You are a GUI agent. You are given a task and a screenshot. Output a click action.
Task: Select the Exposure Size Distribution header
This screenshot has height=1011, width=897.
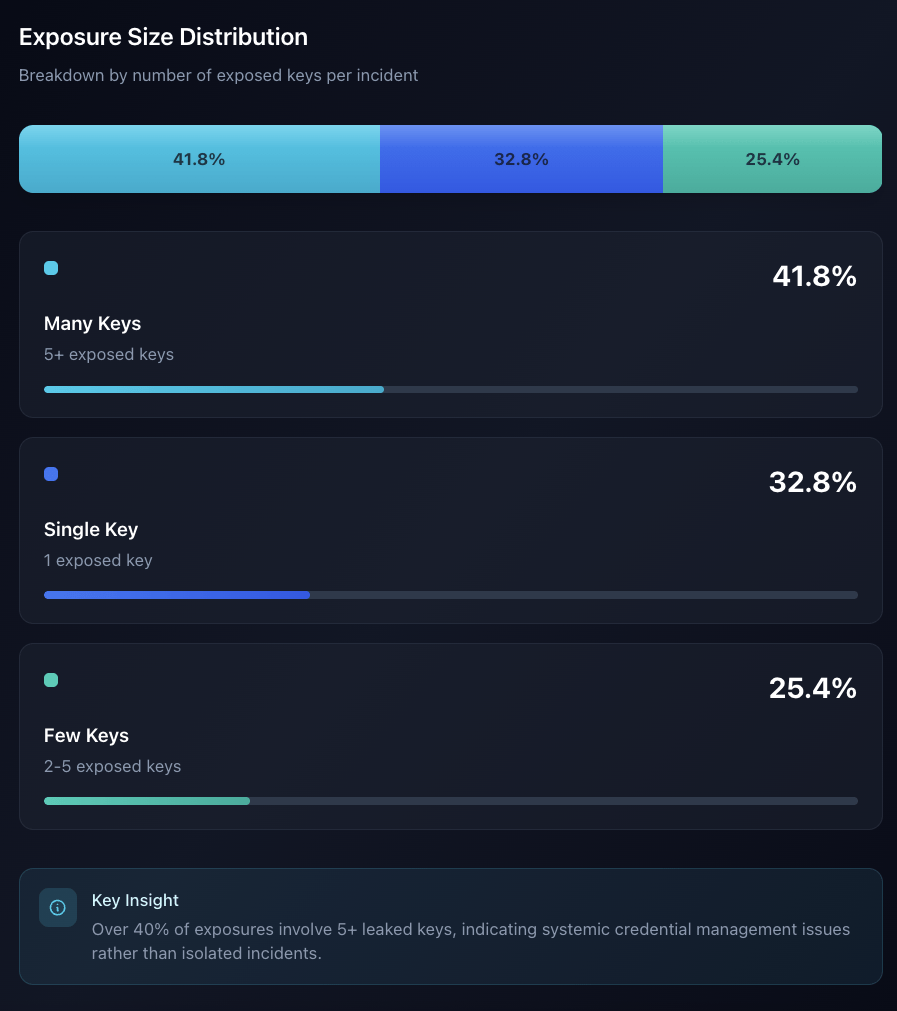point(163,37)
